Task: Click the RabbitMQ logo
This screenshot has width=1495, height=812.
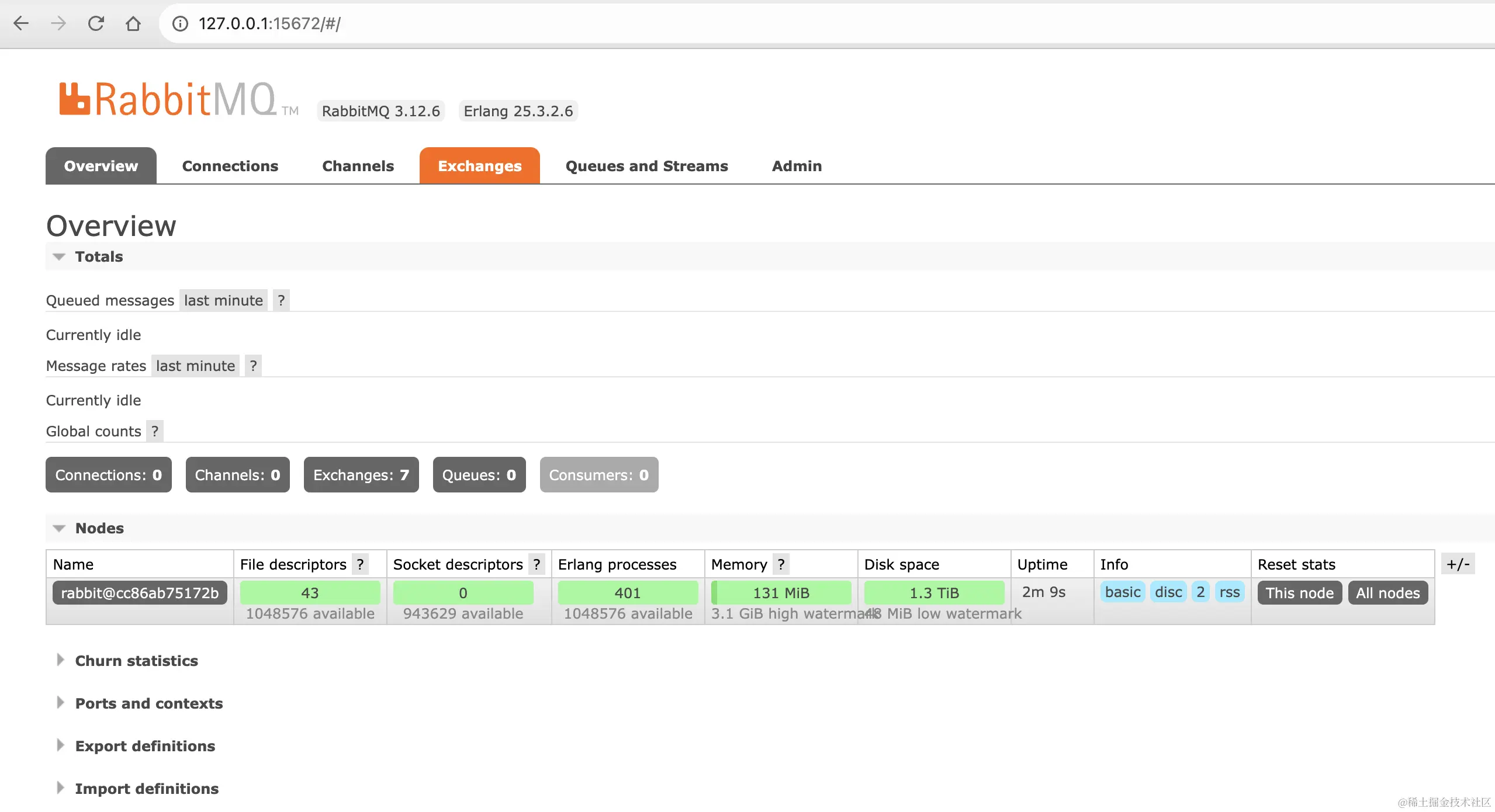Action: click(168, 99)
